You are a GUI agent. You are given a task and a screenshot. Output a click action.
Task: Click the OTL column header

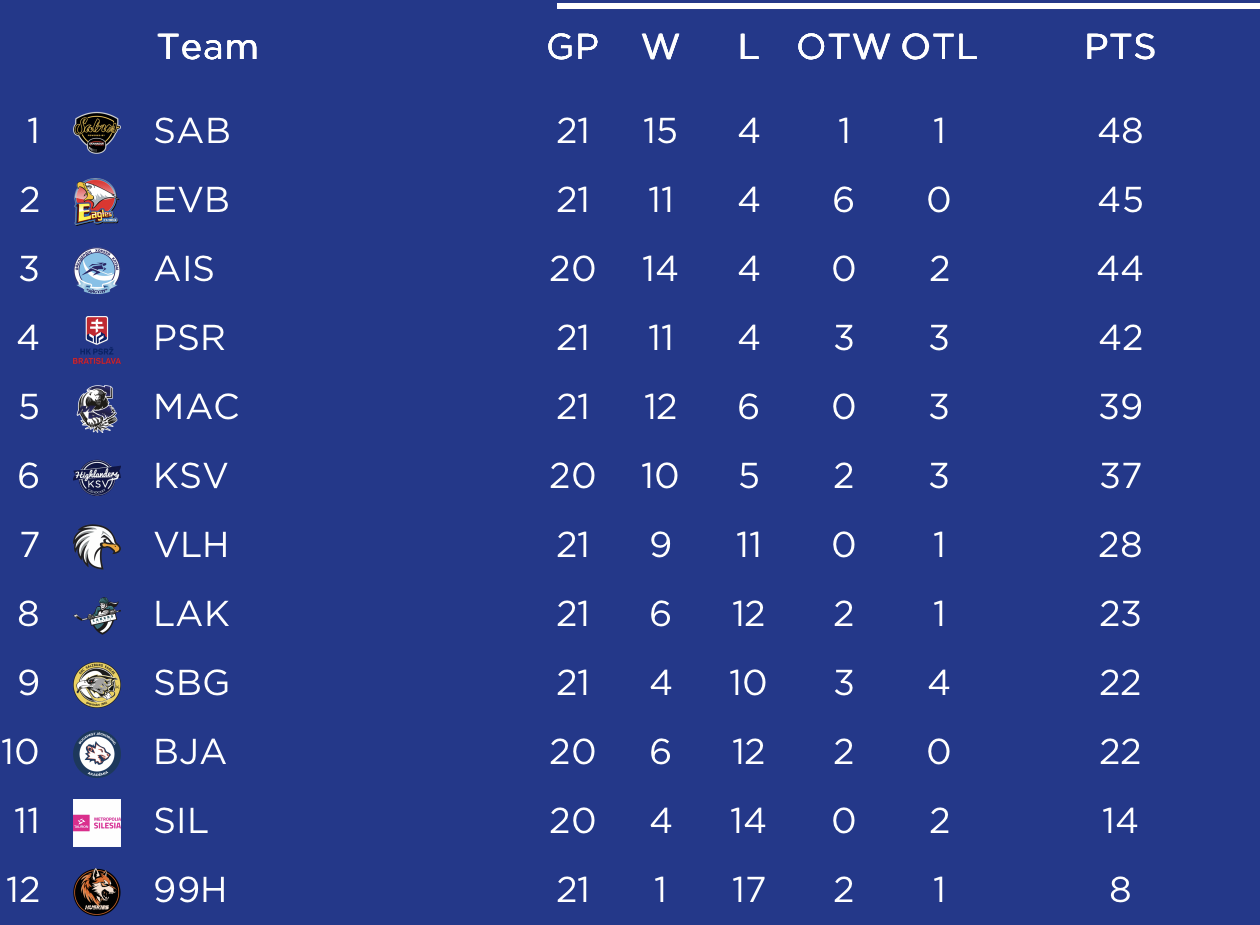click(x=939, y=47)
